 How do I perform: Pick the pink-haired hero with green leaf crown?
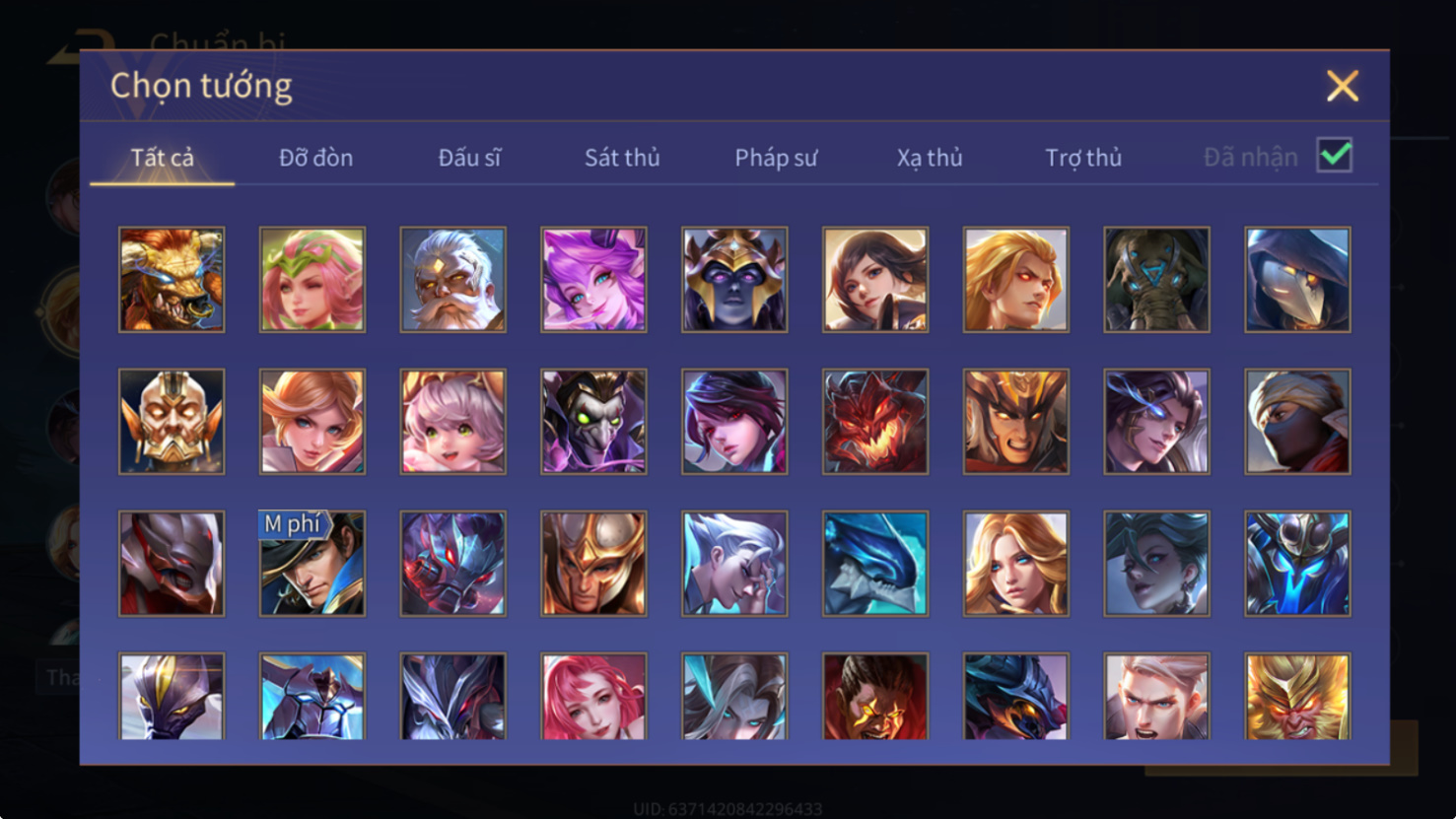point(312,280)
